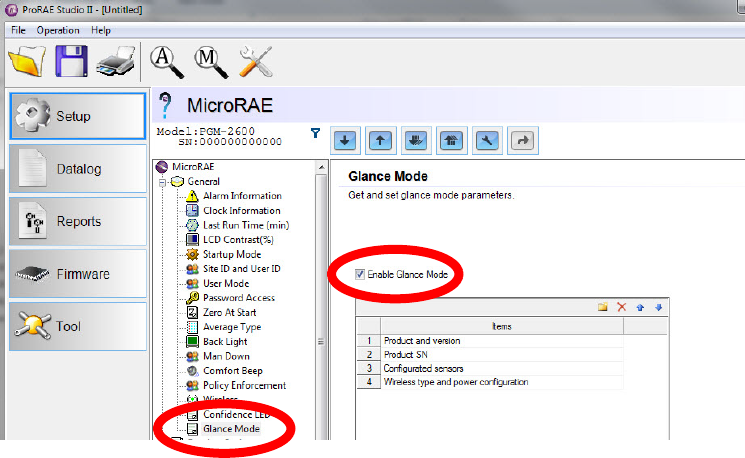
Task: Click the tree panel vertical scrollbar thumb
Action: click(321, 308)
